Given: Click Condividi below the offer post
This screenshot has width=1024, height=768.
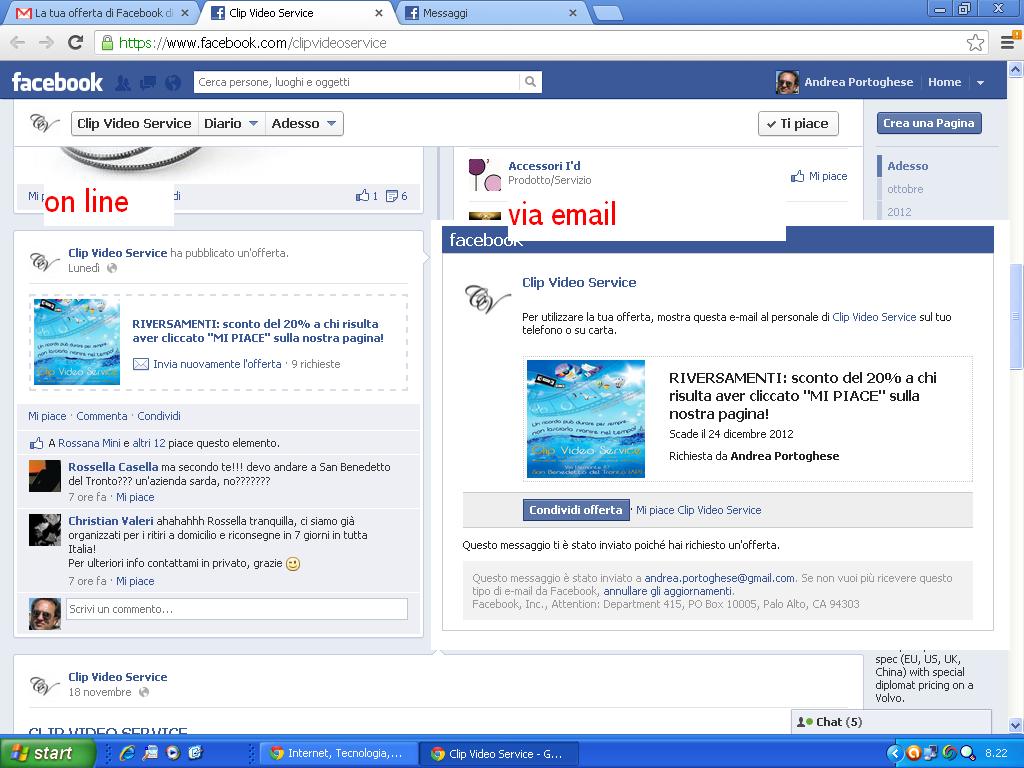Looking at the screenshot, I should pos(159,416).
